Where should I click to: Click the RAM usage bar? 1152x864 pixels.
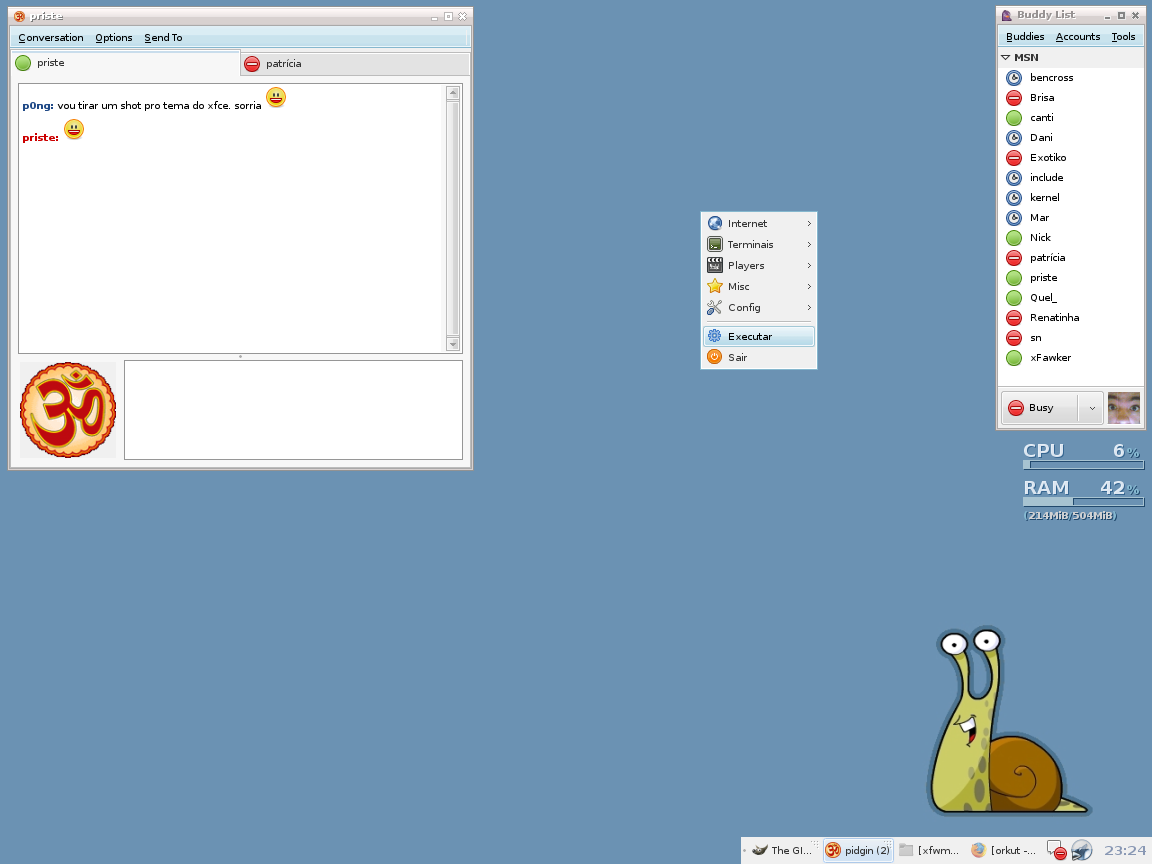pos(1084,503)
